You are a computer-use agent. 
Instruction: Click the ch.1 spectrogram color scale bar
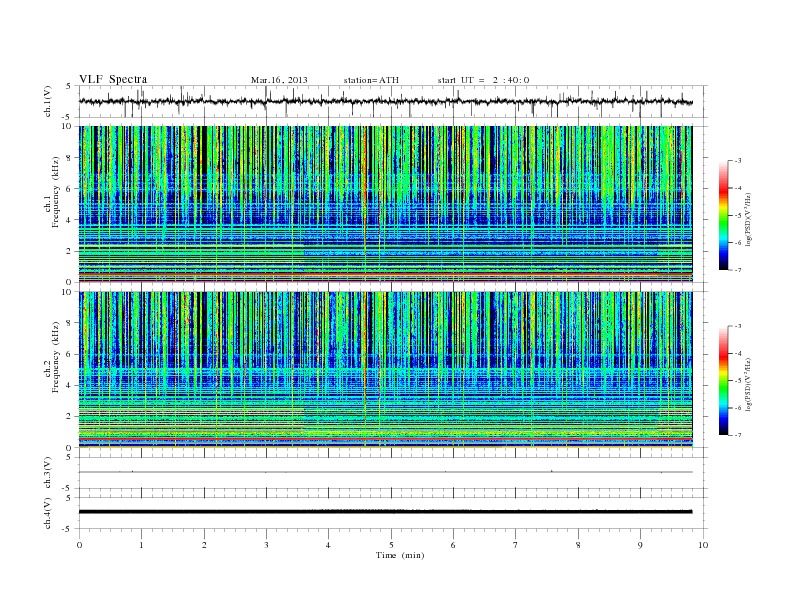[x=724, y=215]
